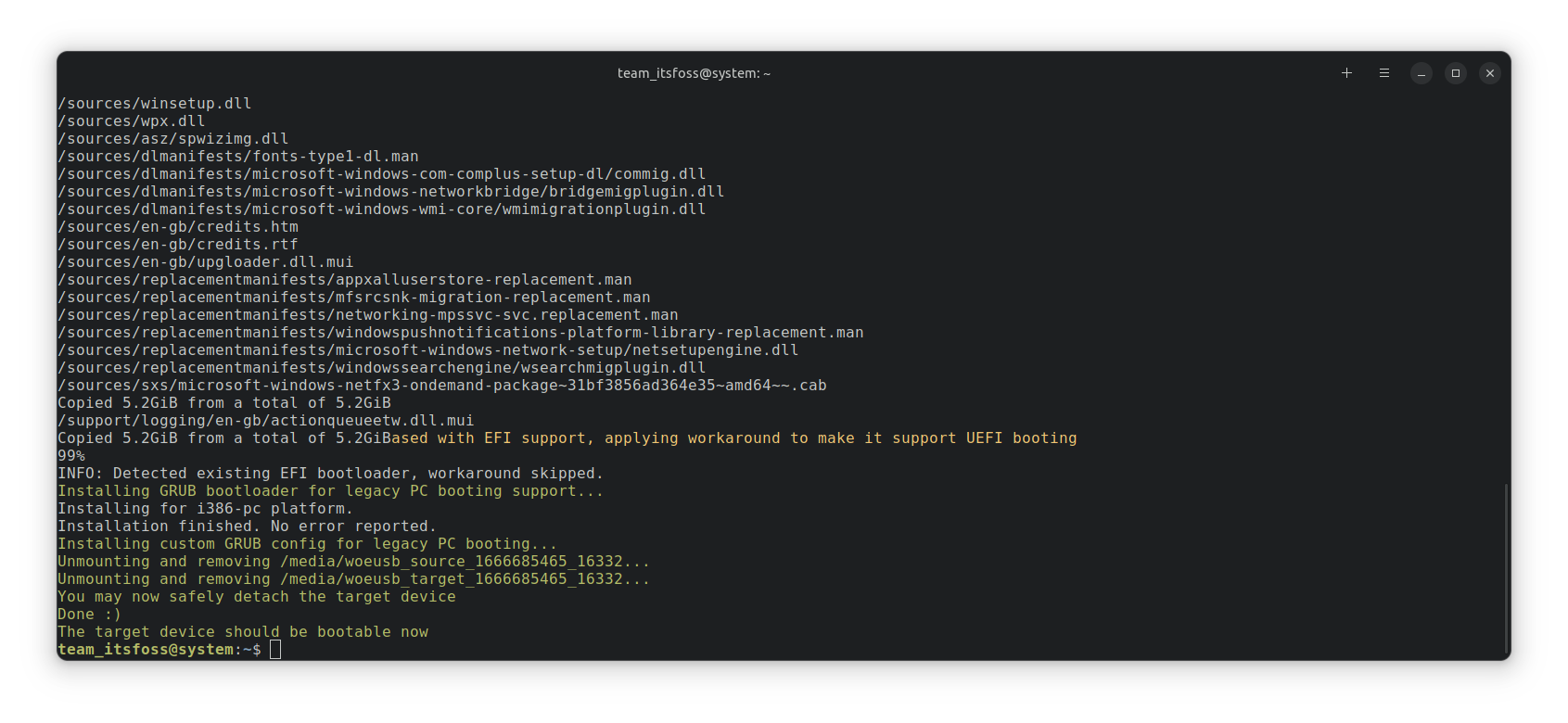Click the terminal cursor block at the prompt
1568x723 pixels.
pyautogui.click(x=274, y=650)
